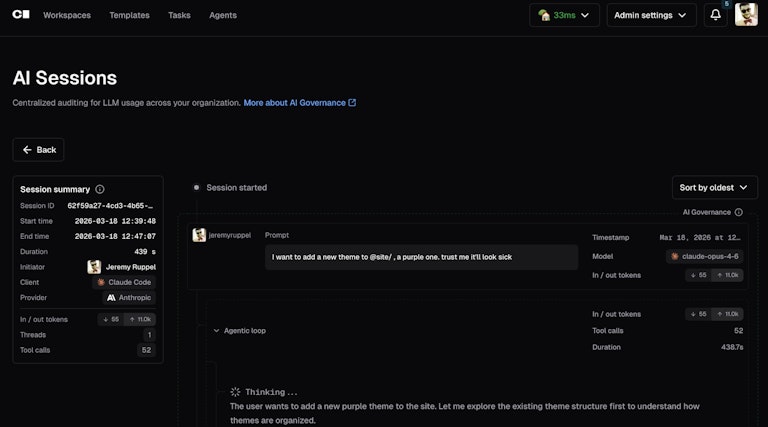Open the notifications bell
Screen dimensions: 768x427
coord(716,15)
